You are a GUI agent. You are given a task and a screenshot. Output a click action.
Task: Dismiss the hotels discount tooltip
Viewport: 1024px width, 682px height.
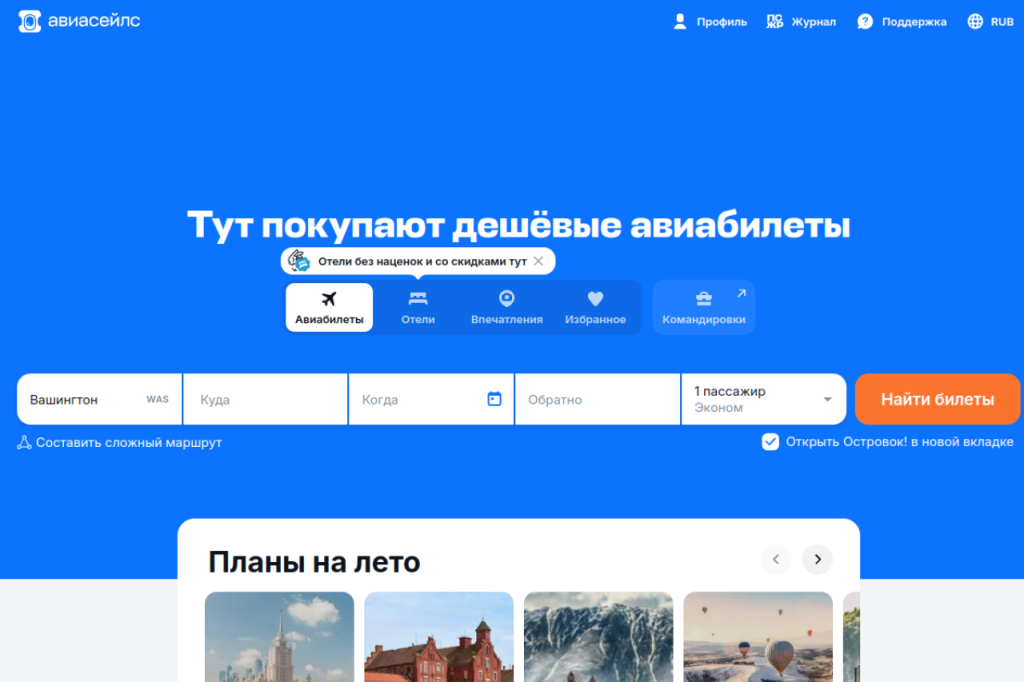[538, 261]
